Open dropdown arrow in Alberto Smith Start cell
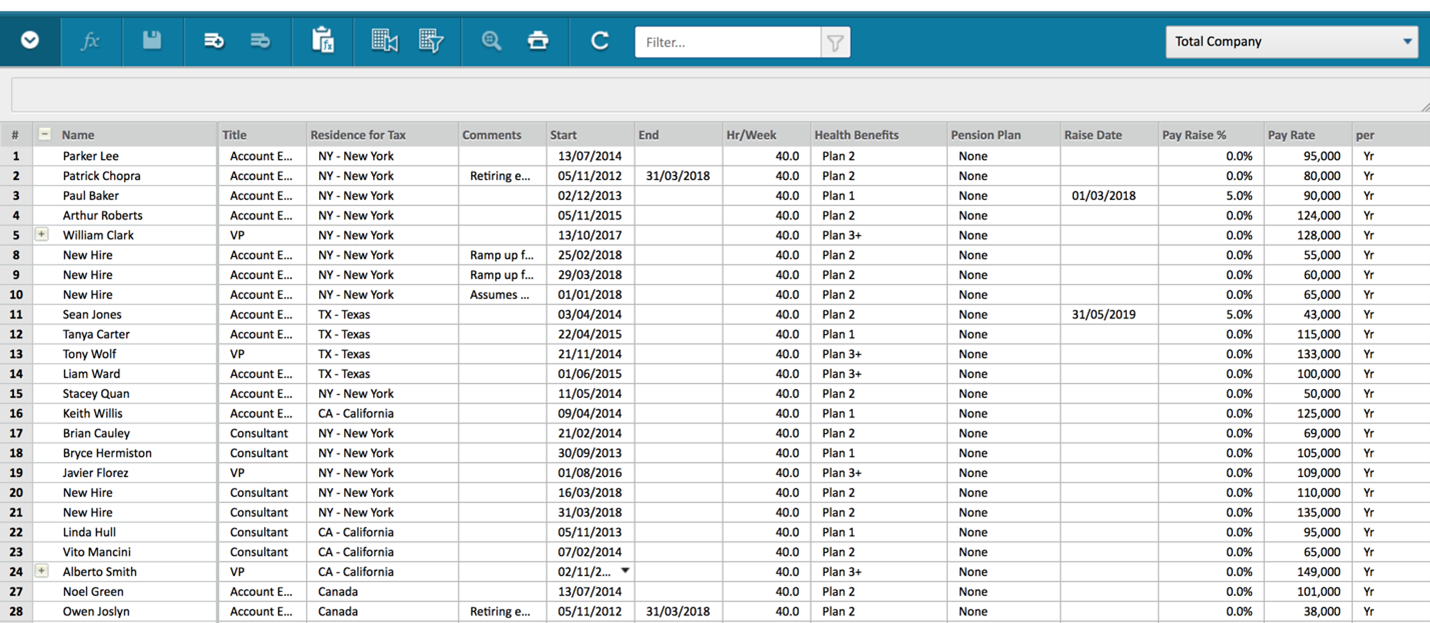Viewport: 1430px width, 623px height. (x=625, y=571)
